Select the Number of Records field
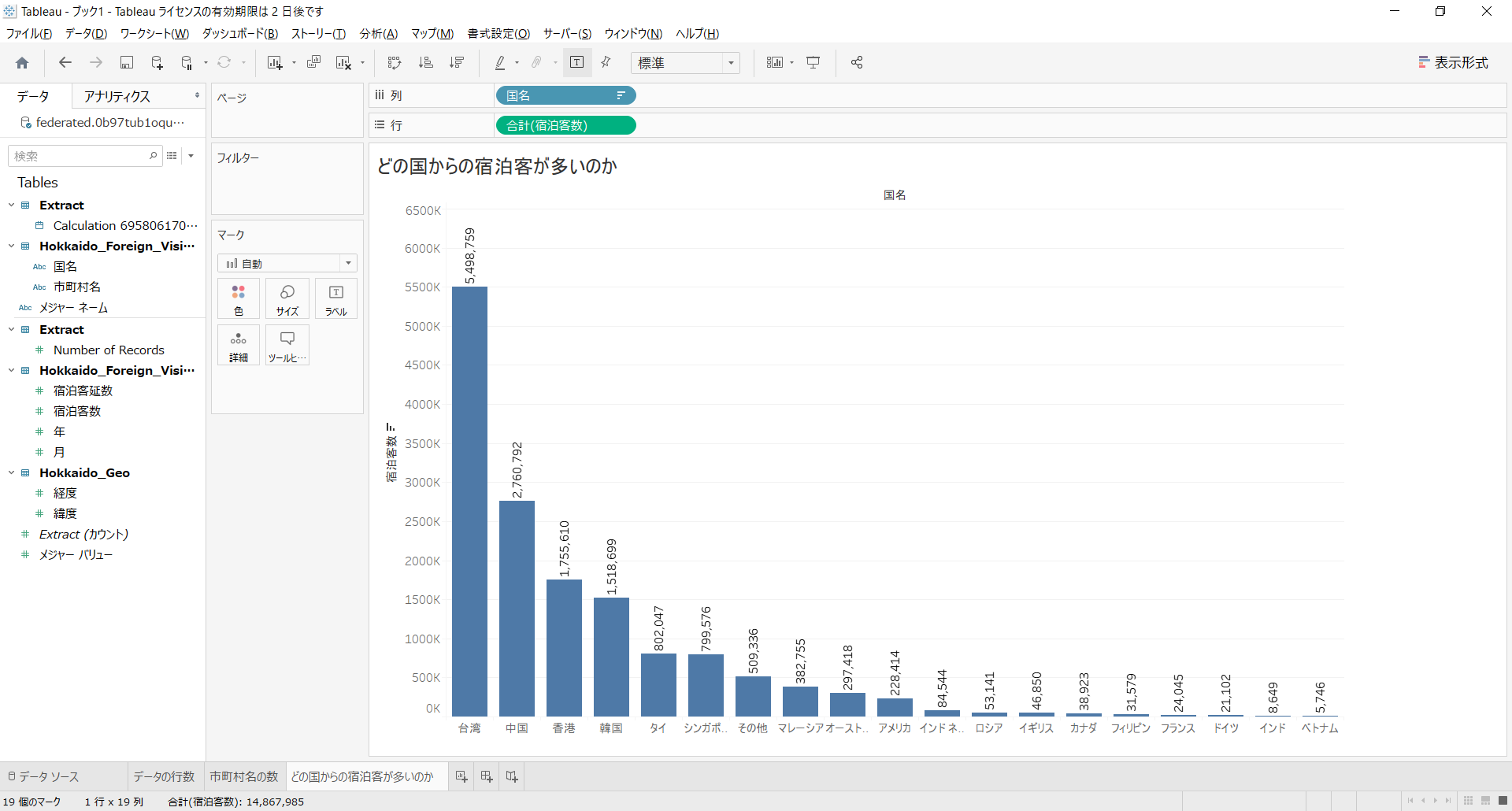The height and width of the screenshot is (811, 1512). click(x=109, y=350)
